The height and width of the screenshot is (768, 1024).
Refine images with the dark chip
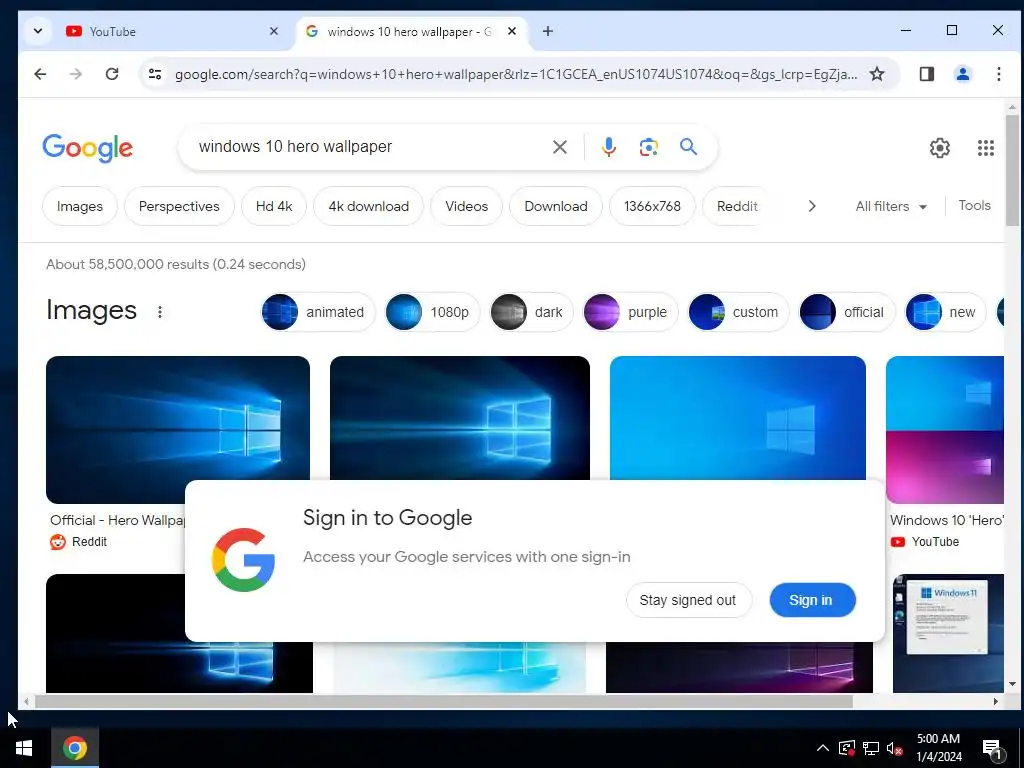pos(531,312)
